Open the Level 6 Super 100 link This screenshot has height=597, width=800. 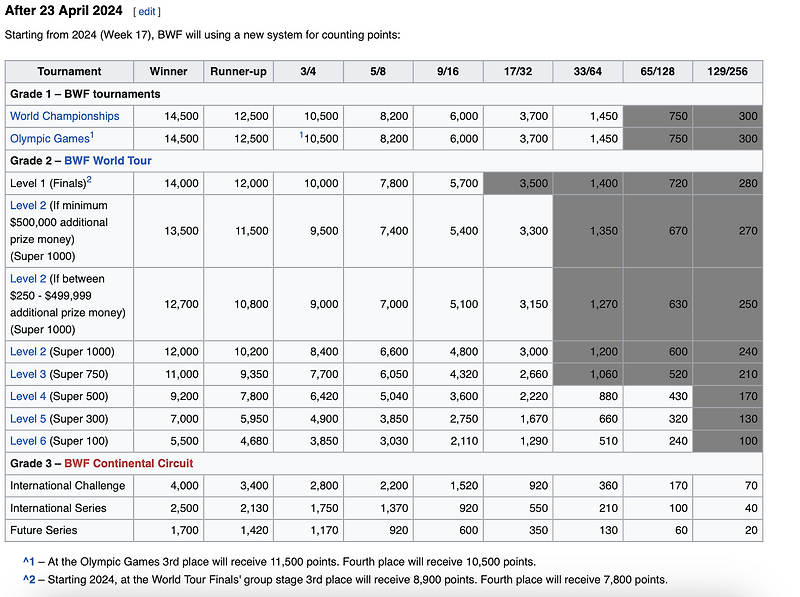pos(28,441)
